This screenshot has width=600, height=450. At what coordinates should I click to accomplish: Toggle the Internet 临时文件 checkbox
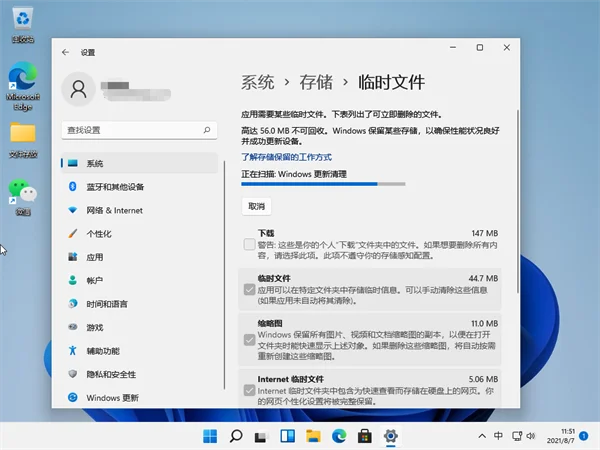249,390
